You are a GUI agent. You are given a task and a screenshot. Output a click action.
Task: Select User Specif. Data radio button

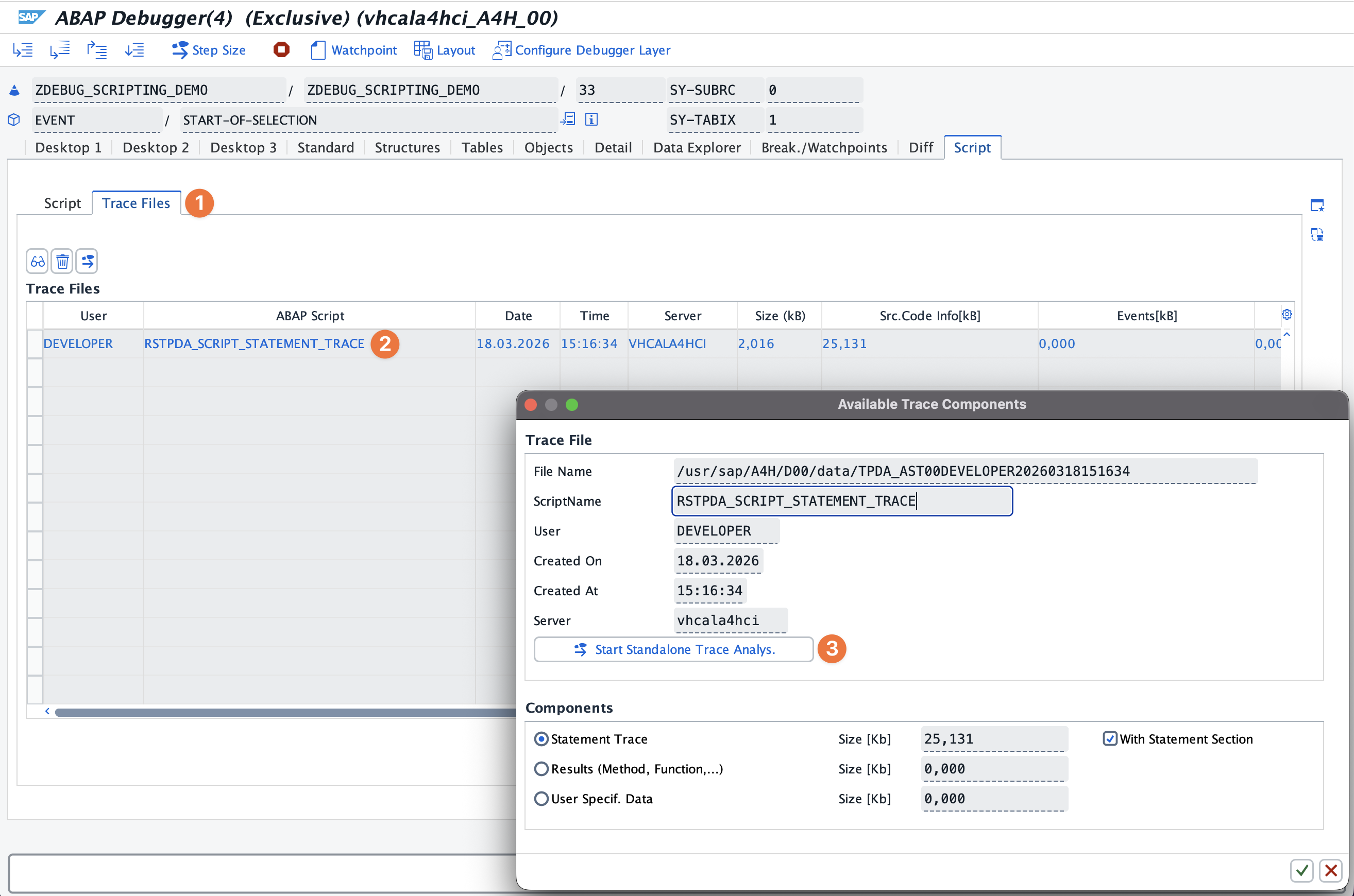(x=541, y=798)
